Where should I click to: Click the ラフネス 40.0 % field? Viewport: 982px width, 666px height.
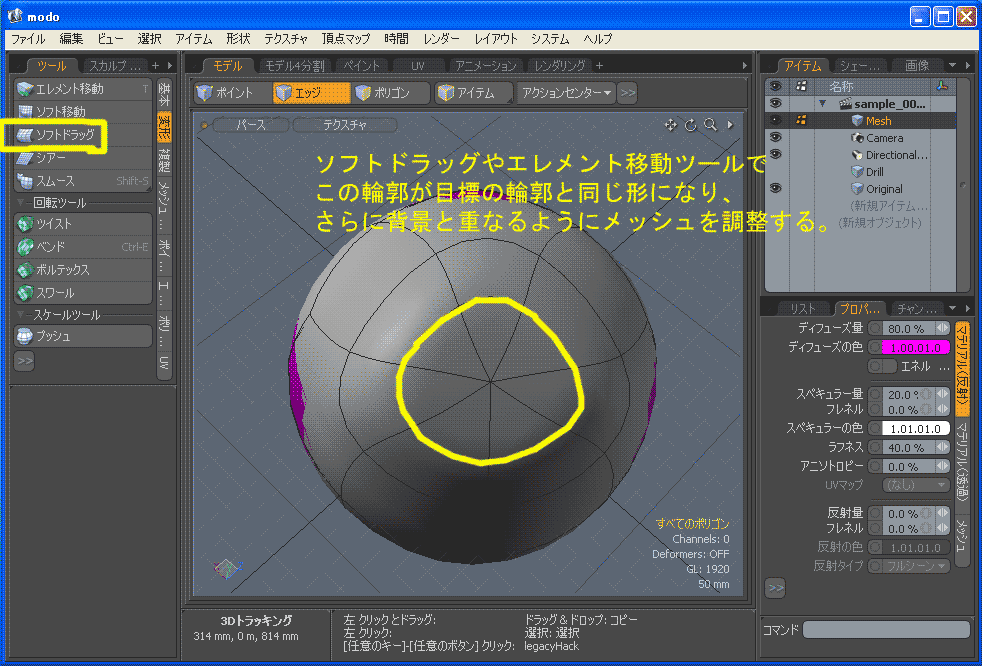pos(909,447)
